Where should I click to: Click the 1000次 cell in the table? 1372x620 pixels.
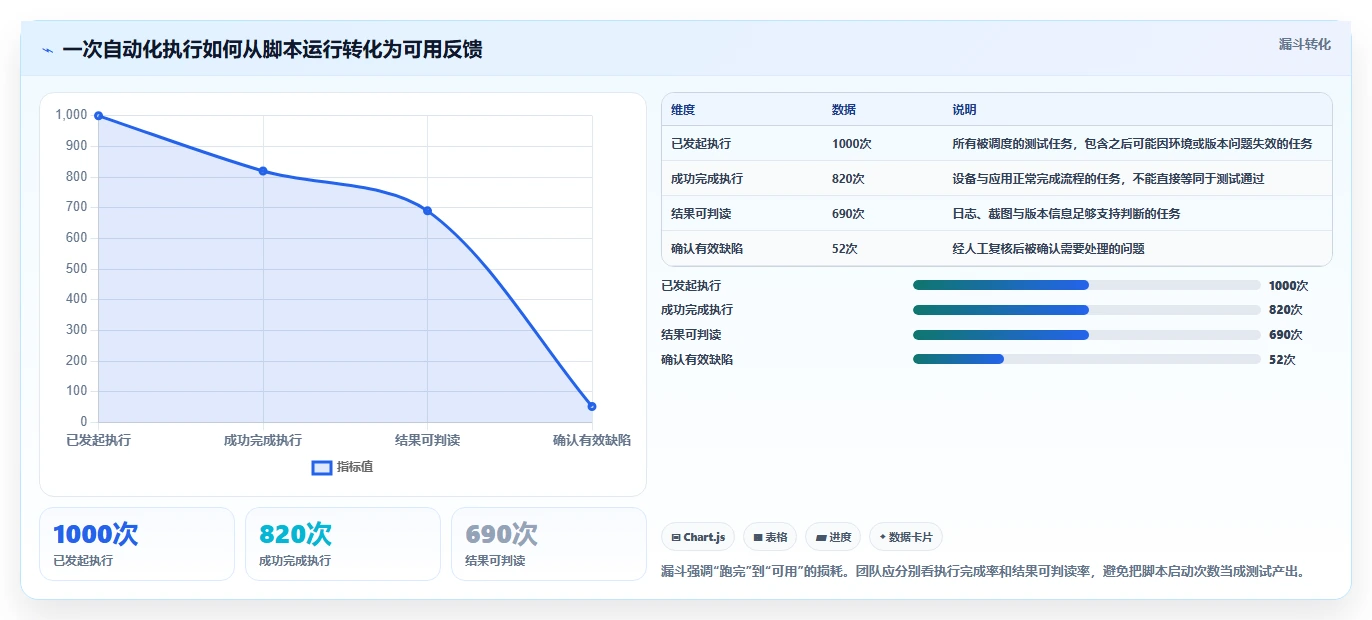click(852, 144)
